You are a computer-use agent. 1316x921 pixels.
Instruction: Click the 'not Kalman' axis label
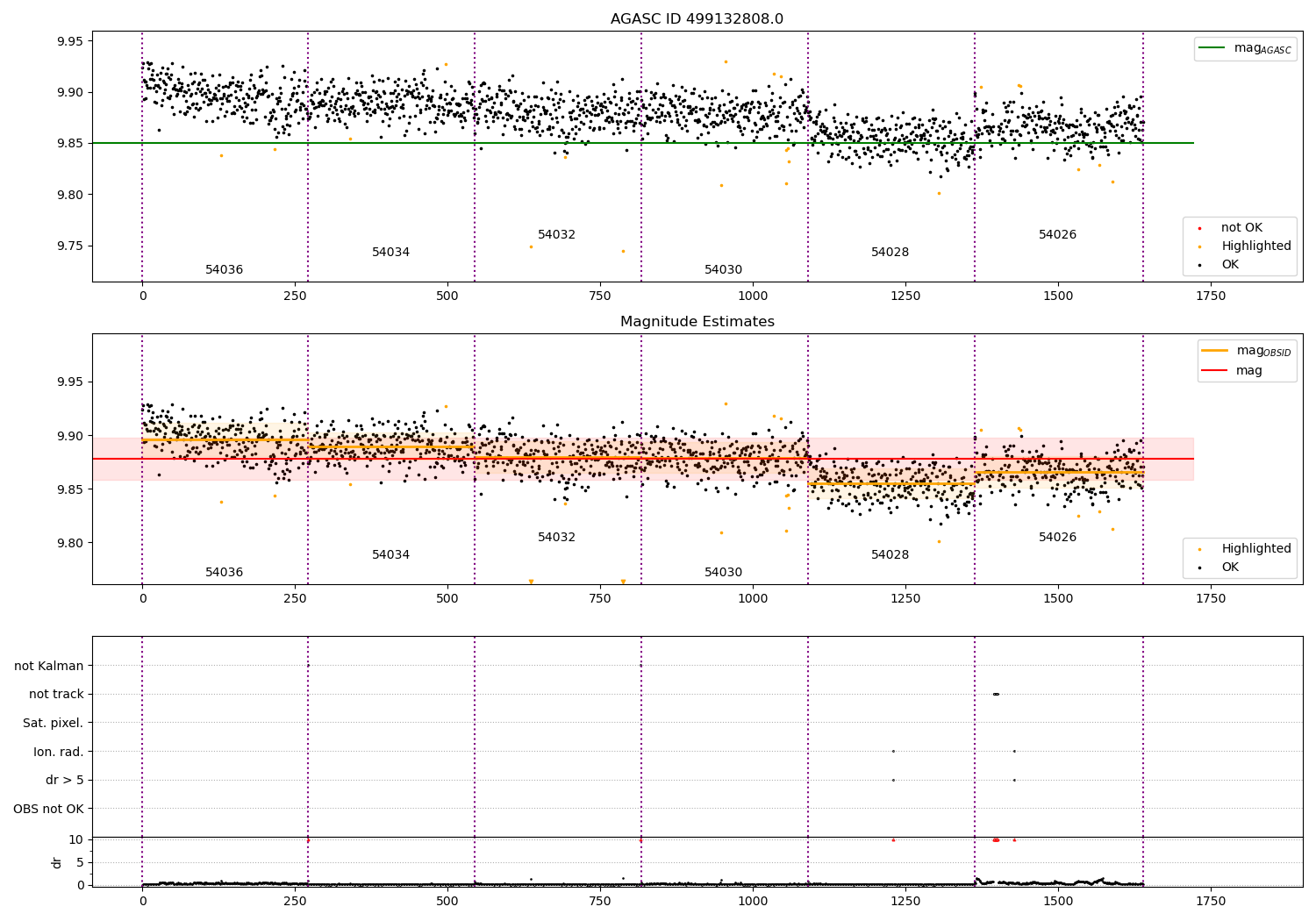[x=49, y=666]
